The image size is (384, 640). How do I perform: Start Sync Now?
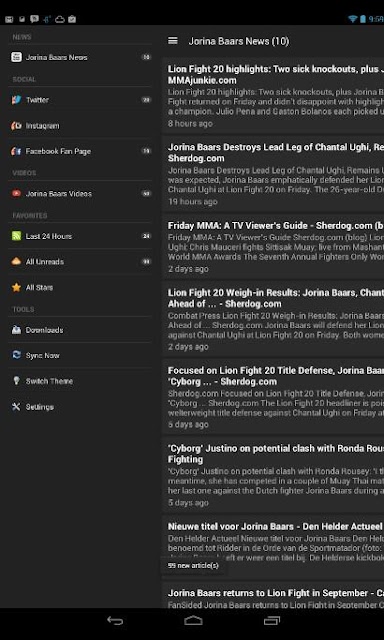click(x=80, y=355)
